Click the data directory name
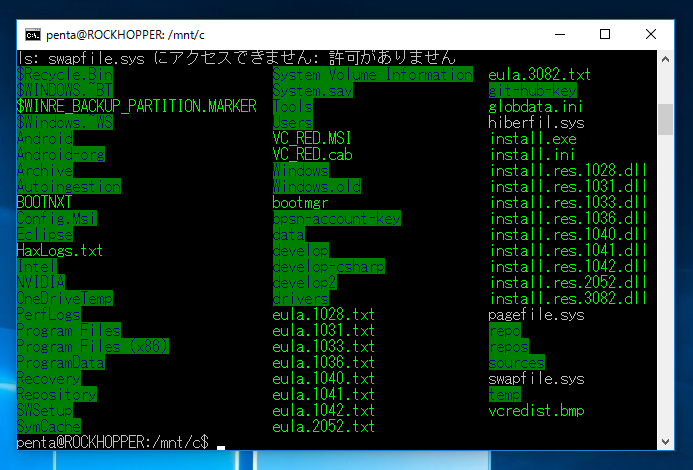The image size is (693, 470). (289, 234)
